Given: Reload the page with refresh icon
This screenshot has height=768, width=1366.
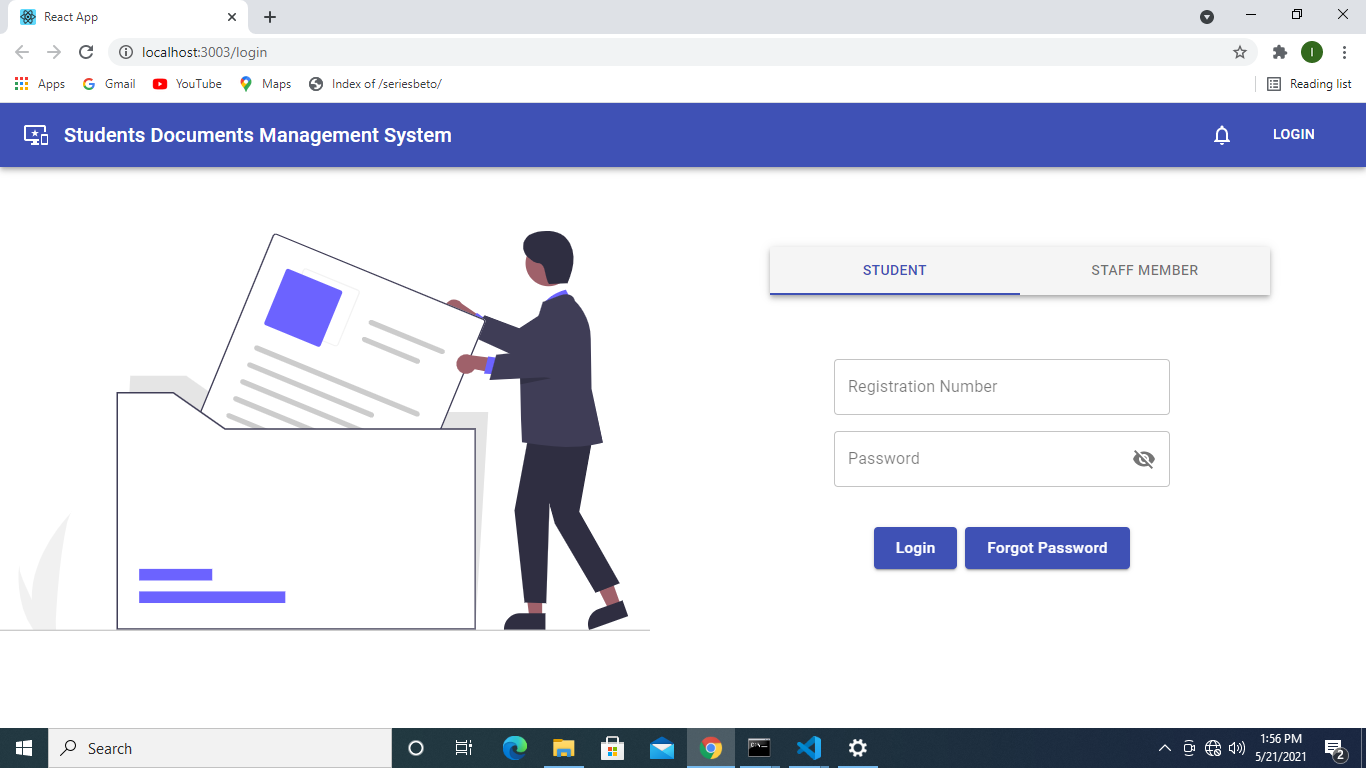Looking at the screenshot, I should coord(86,52).
